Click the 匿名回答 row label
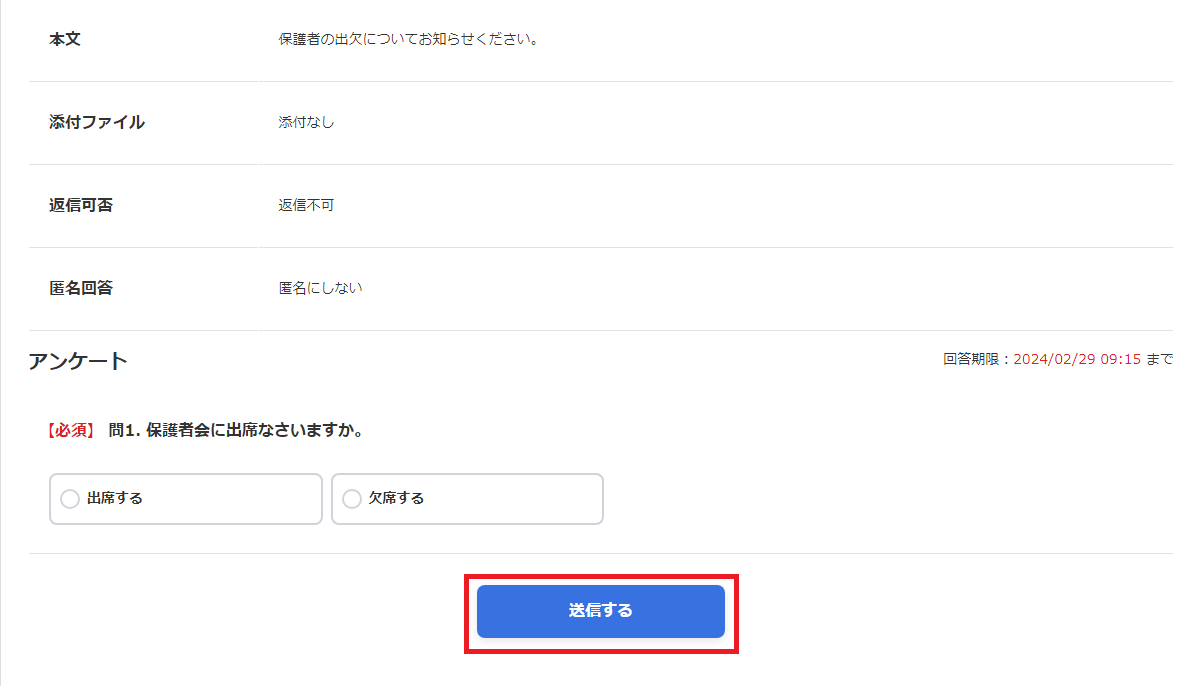The image size is (1200, 686). pyautogui.click(x=81, y=288)
